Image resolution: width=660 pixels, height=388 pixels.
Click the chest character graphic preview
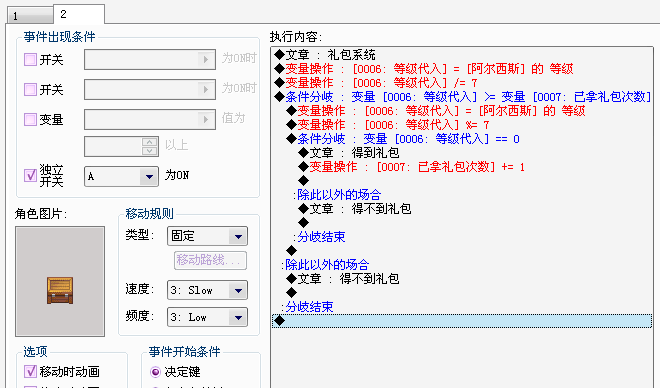[x=60, y=282]
